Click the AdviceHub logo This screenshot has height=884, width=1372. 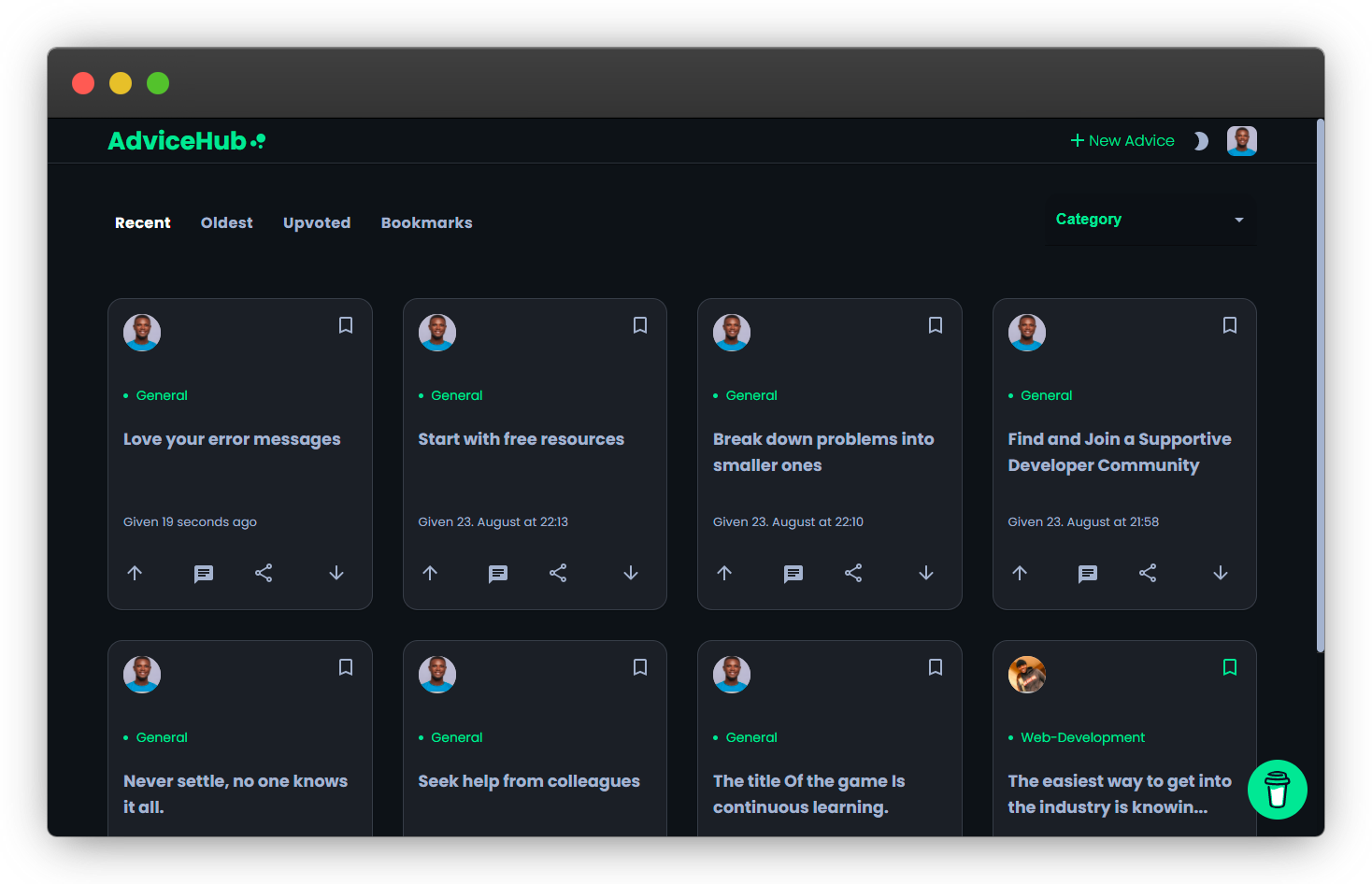187,141
